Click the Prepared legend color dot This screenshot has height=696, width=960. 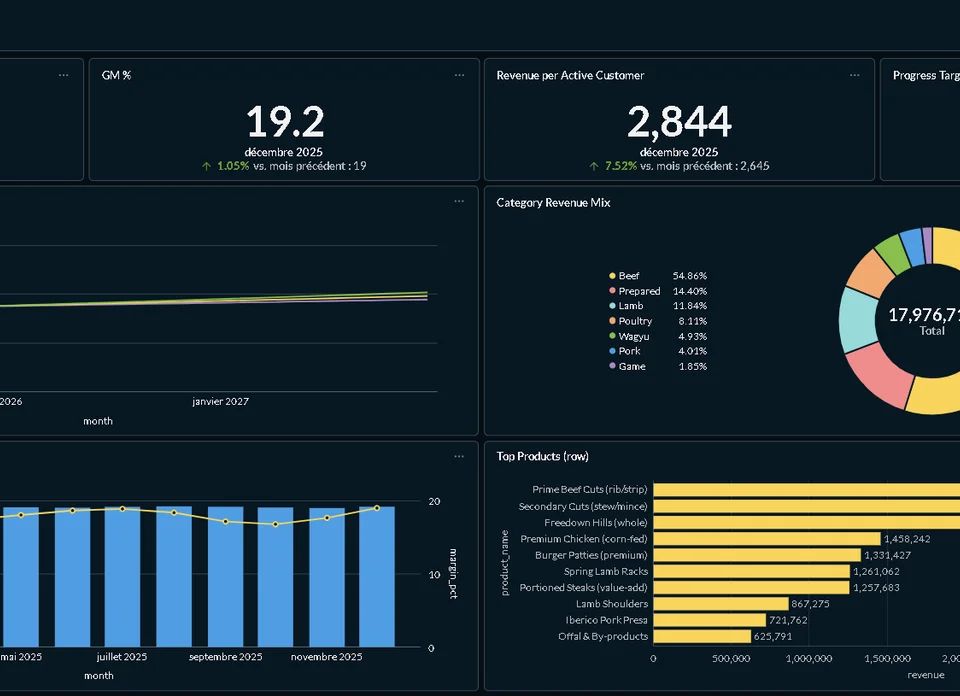pyautogui.click(x=612, y=291)
